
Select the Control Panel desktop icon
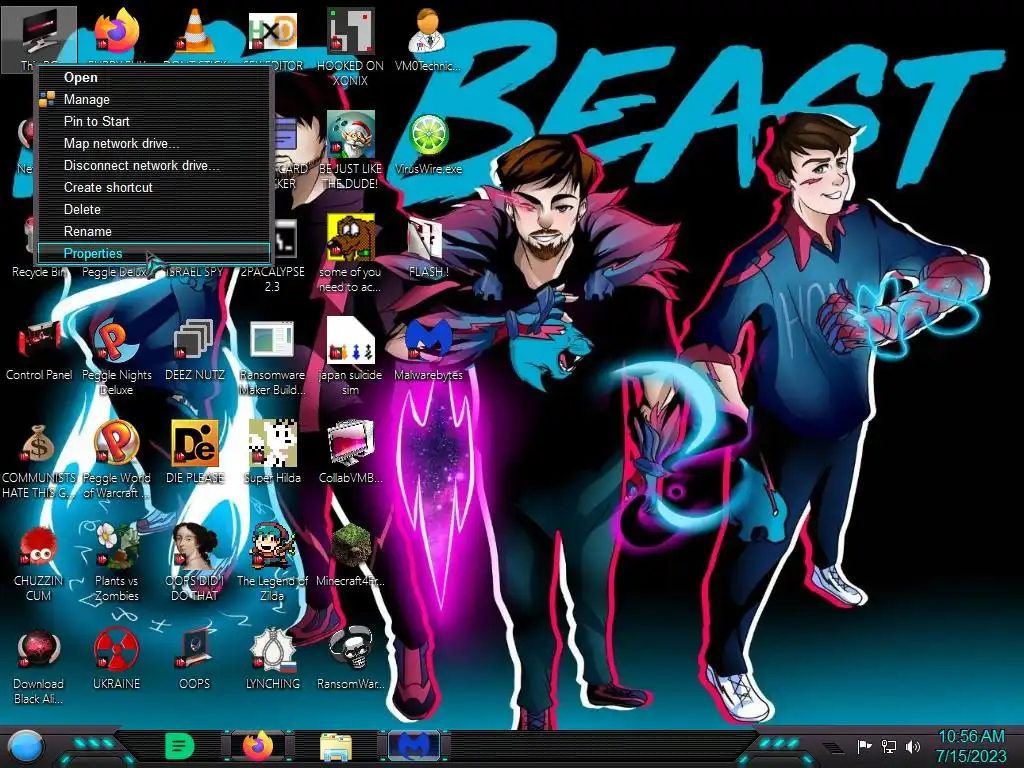pyautogui.click(x=39, y=341)
